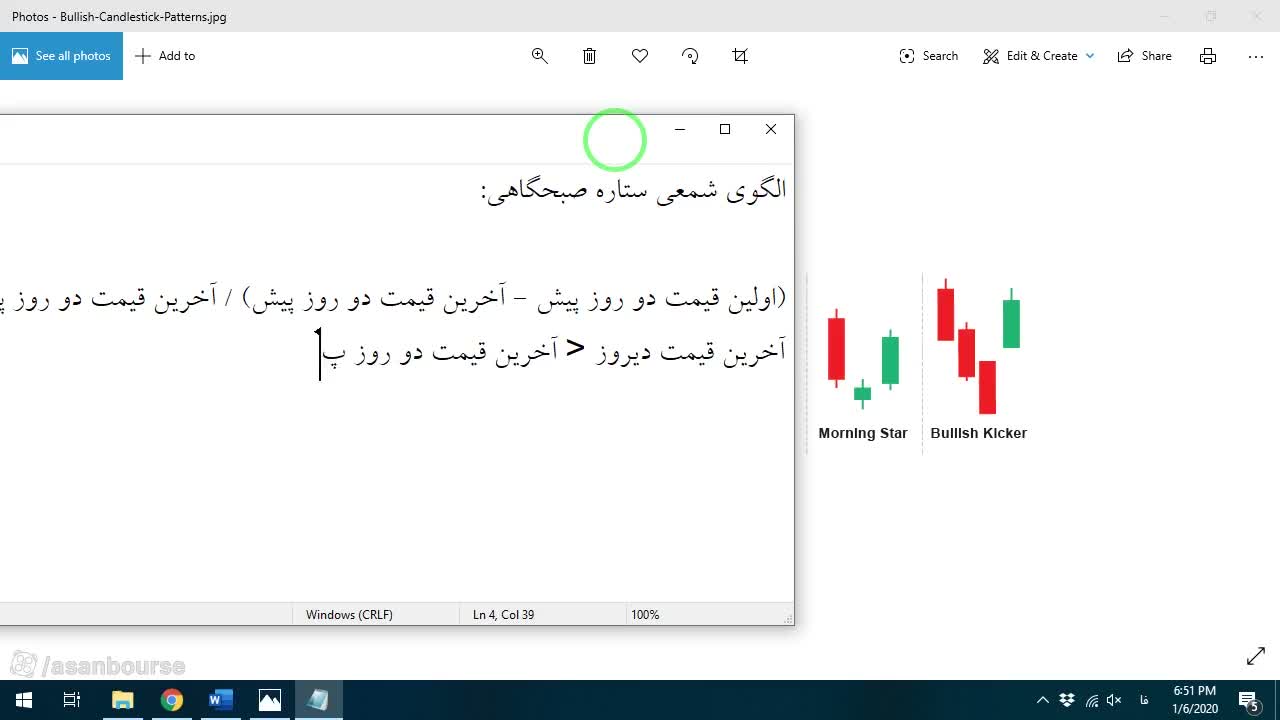Open File Explorer from taskbar
This screenshot has height=720, width=1280.
pyautogui.click(x=122, y=700)
